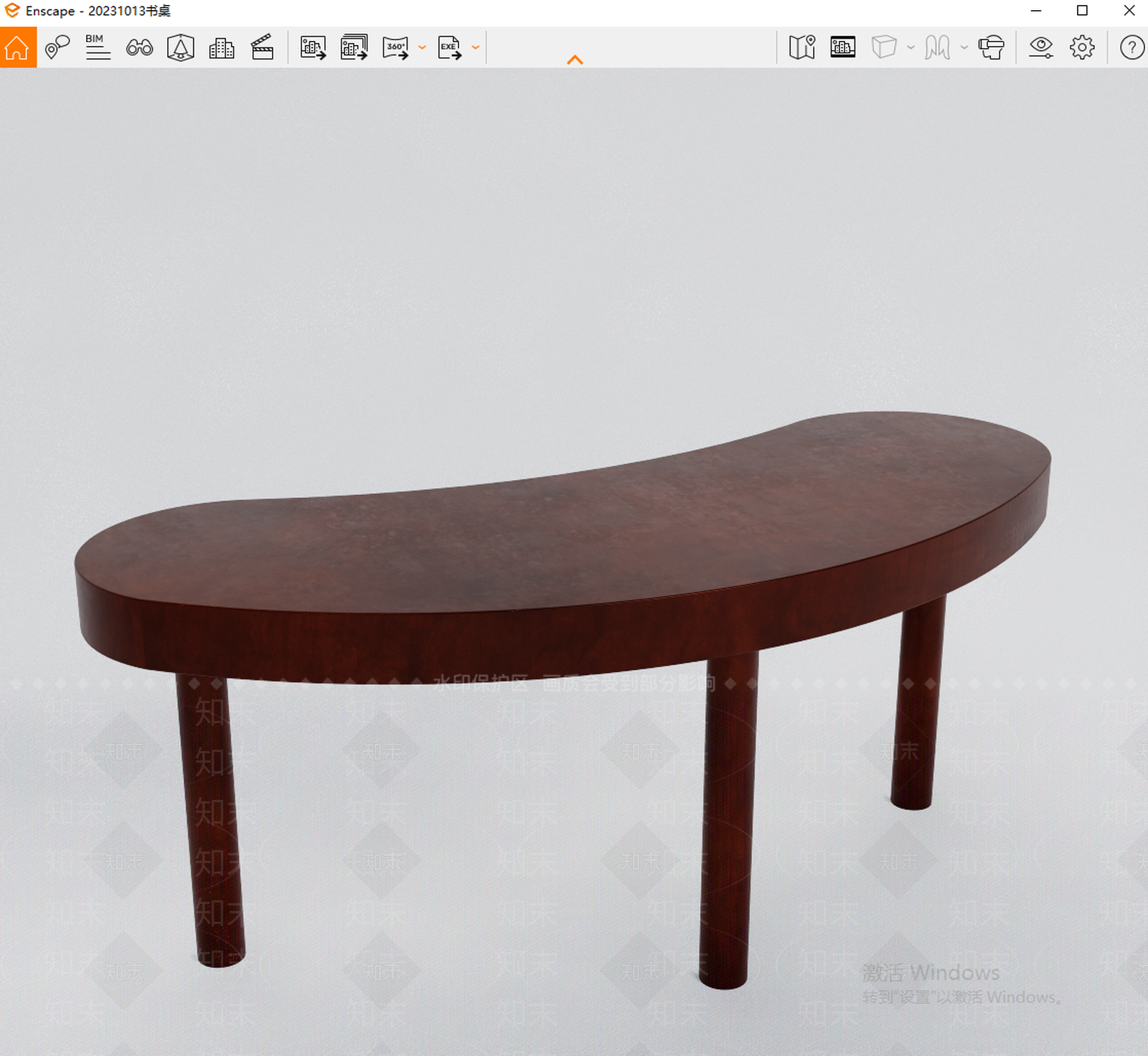This screenshot has height=1056, width=1148.
Task: Click the walk/fly navigation mode icon
Action: [x=937, y=47]
